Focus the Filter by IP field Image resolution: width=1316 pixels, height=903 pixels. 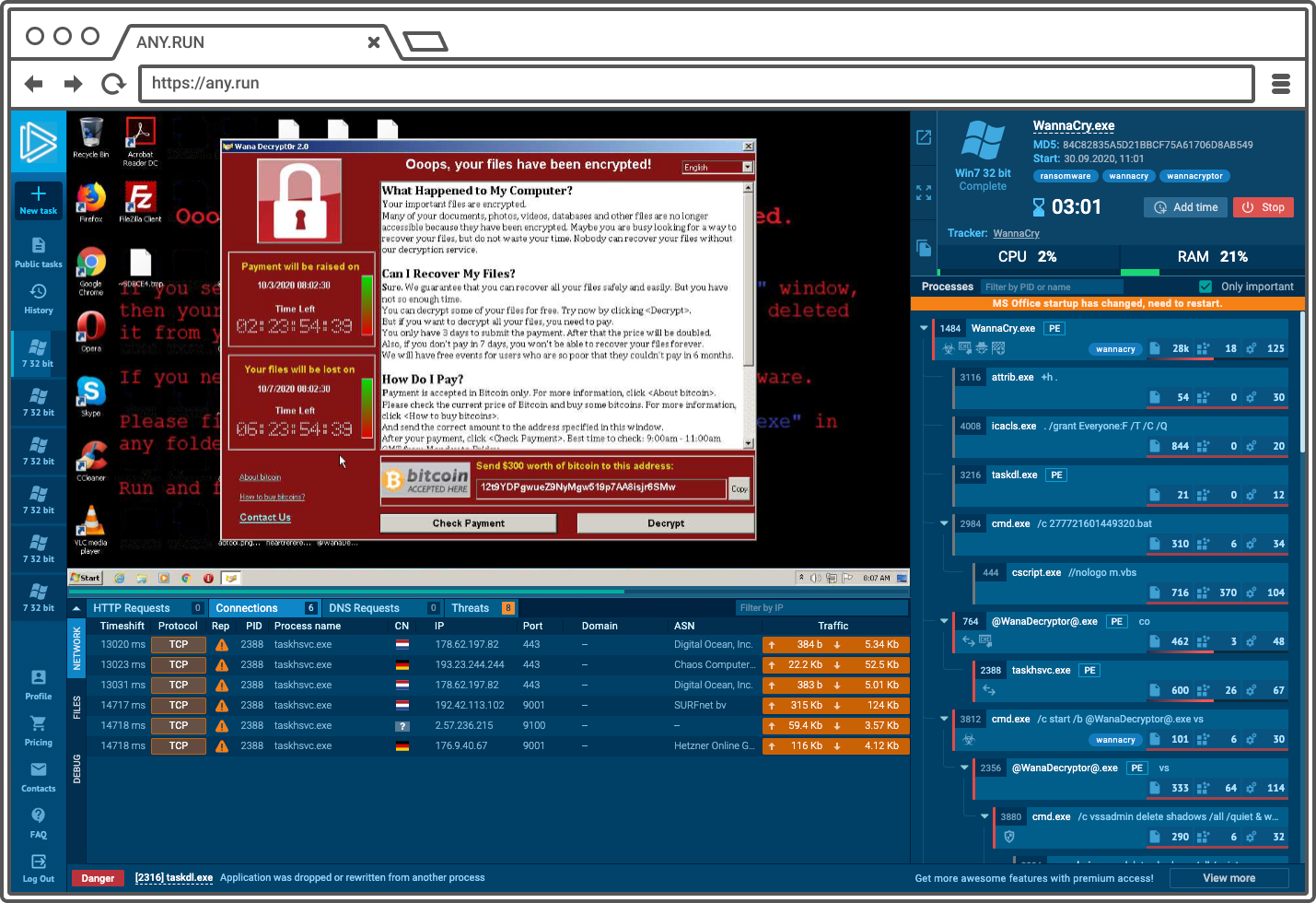(820, 608)
